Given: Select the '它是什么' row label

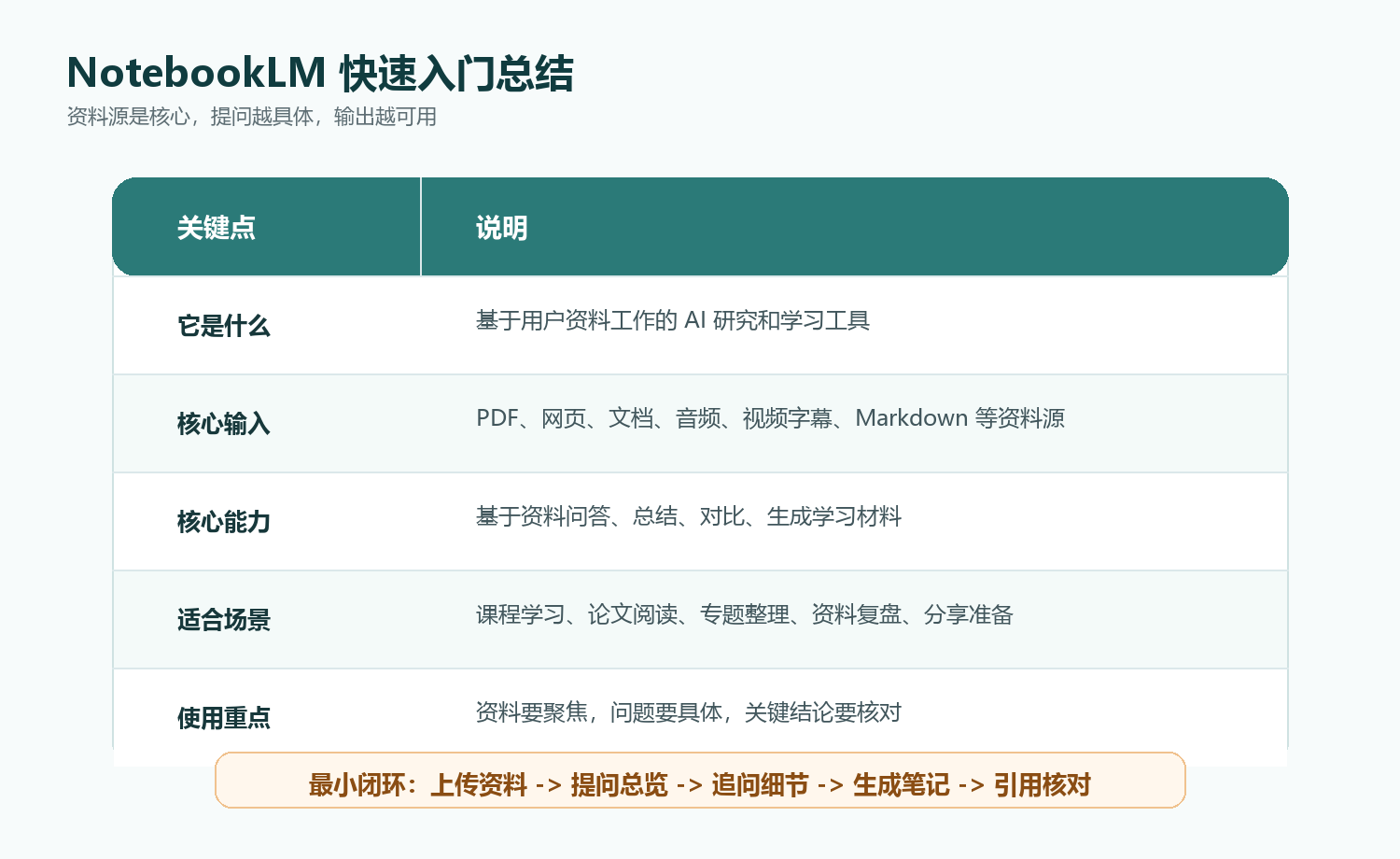Looking at the screenshot, I should (224, 326).
